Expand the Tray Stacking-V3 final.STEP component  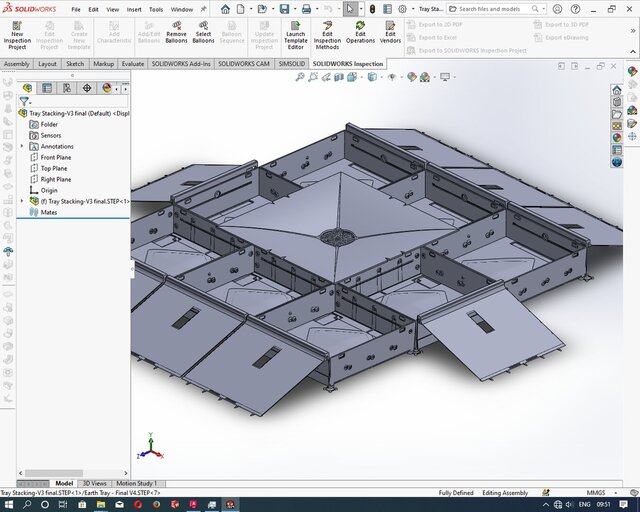22,201
